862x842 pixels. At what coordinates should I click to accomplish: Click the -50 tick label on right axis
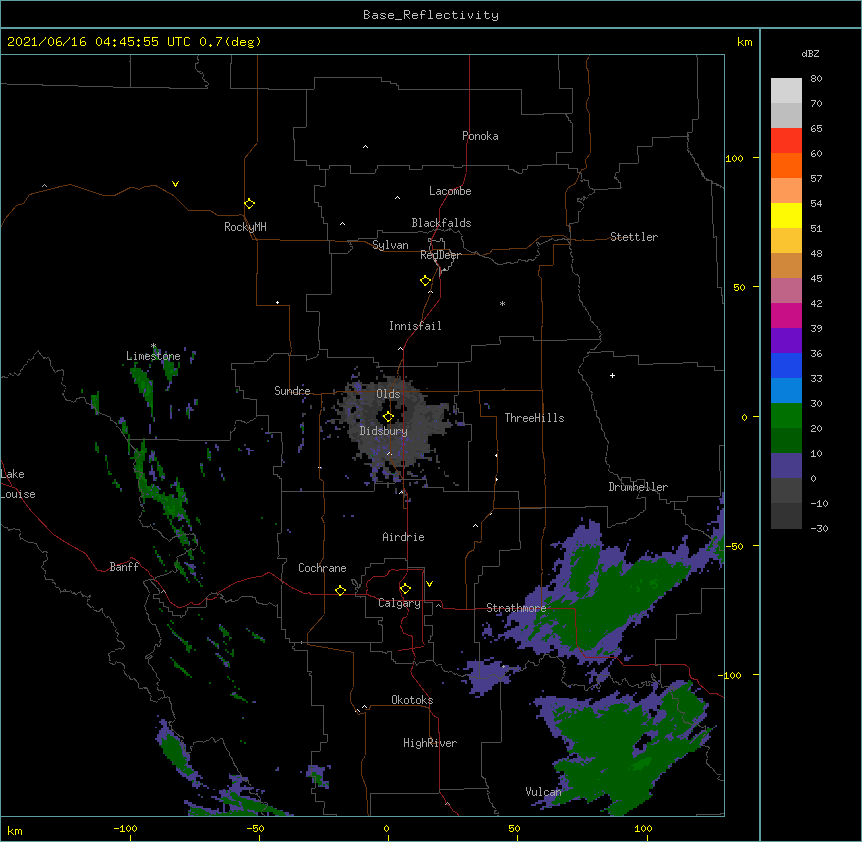(x=734, y=546)
